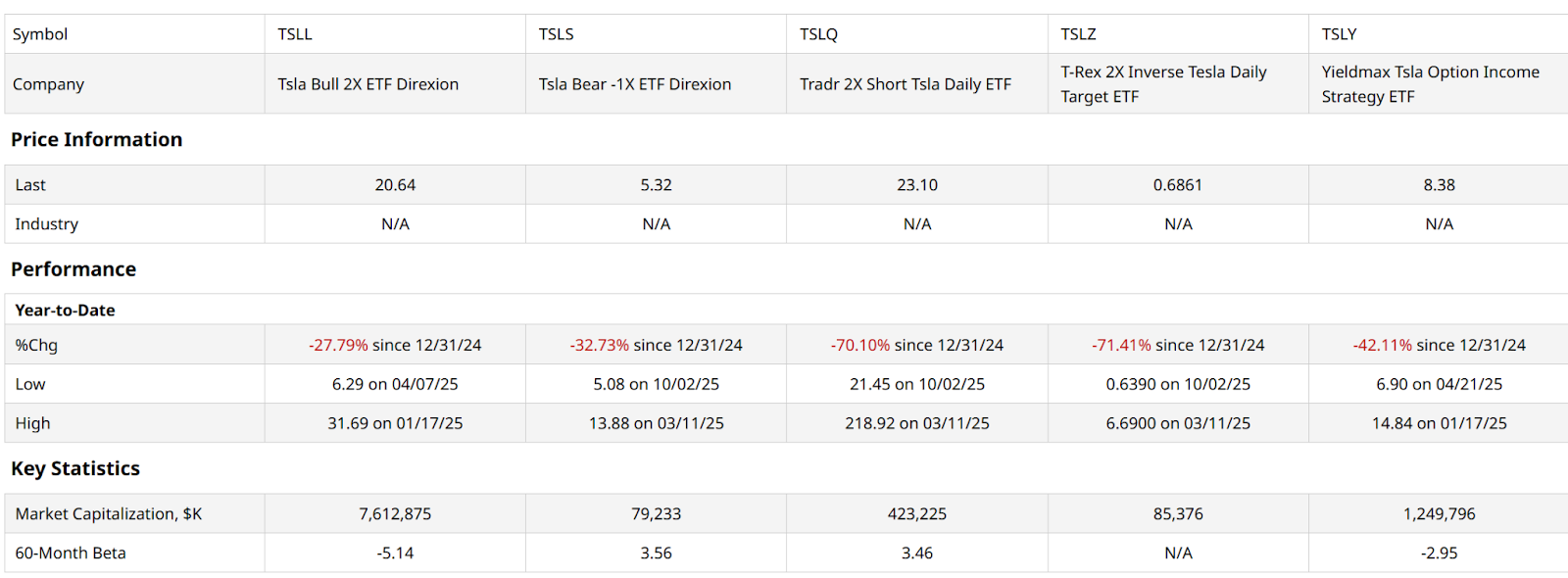The image size is (1568, 578).
Task: Select the 60-Month Beta row label
Action: pos(71,554)
